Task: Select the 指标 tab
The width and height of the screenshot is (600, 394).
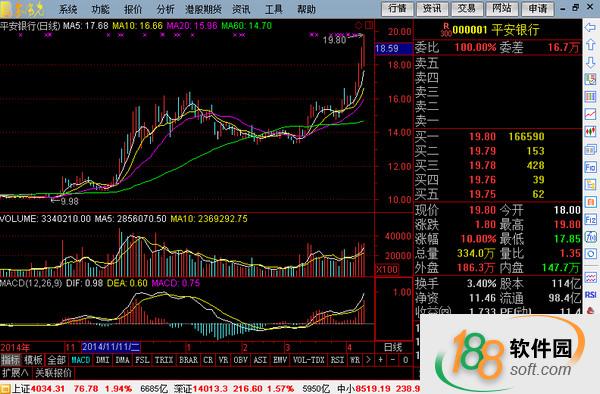Action: point(10,360)
